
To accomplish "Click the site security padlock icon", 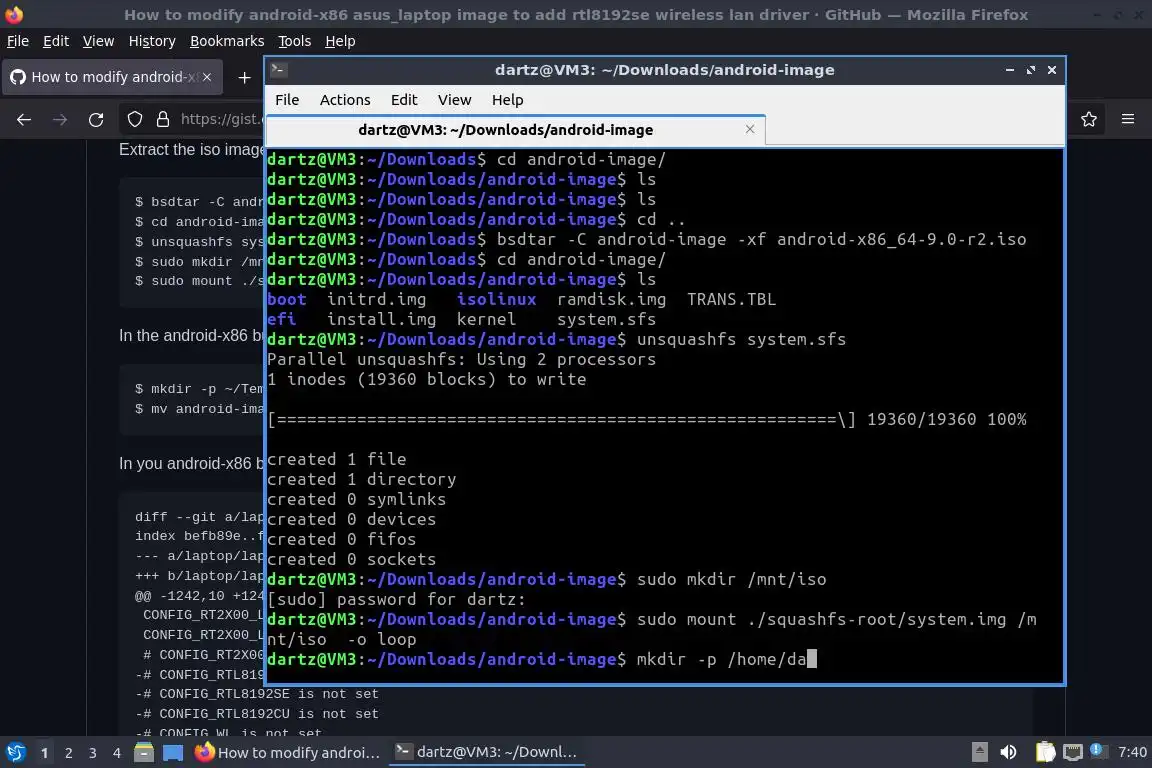I will tap(163, 119).
